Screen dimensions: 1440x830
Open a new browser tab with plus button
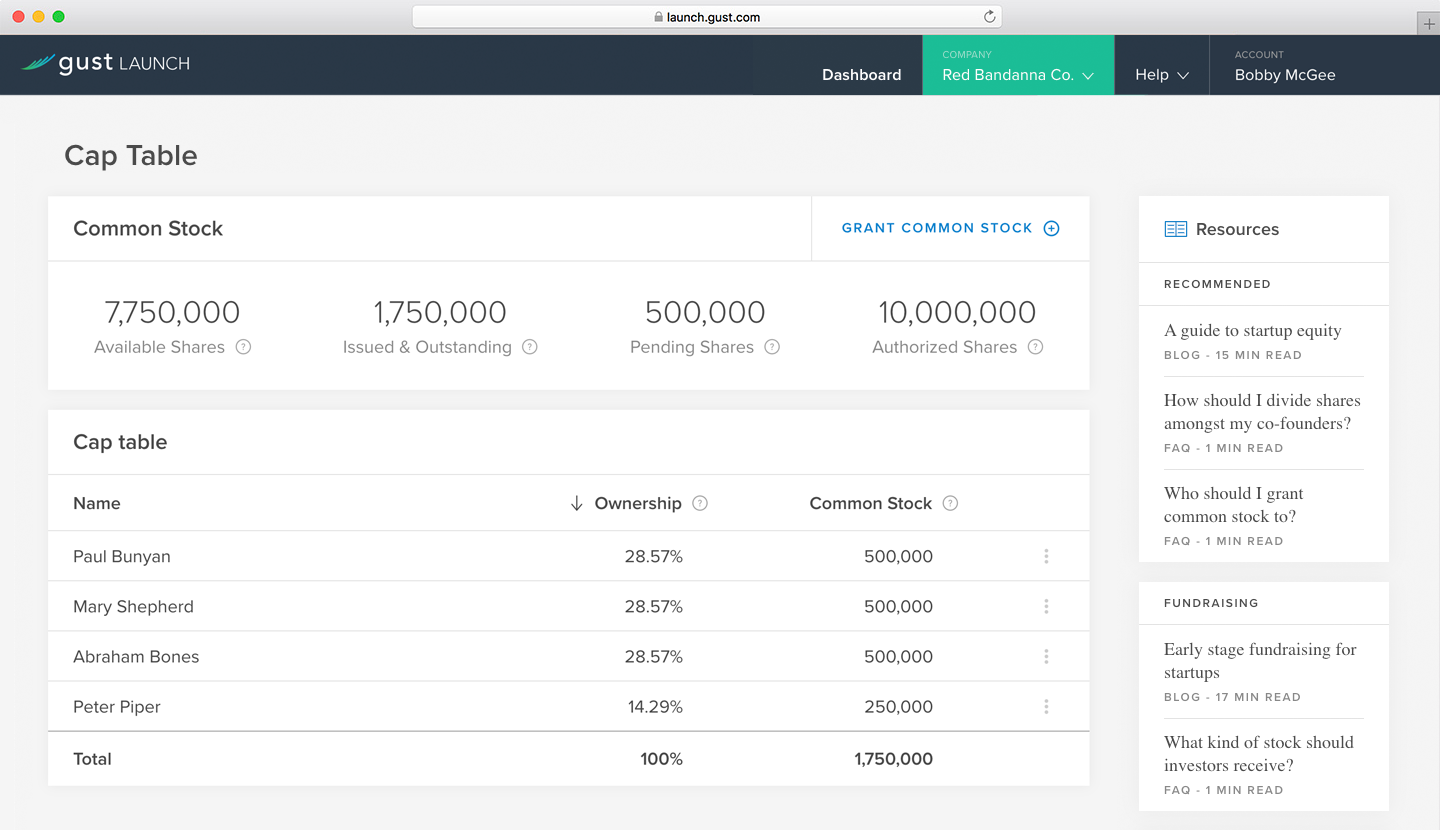point(1428,24)
